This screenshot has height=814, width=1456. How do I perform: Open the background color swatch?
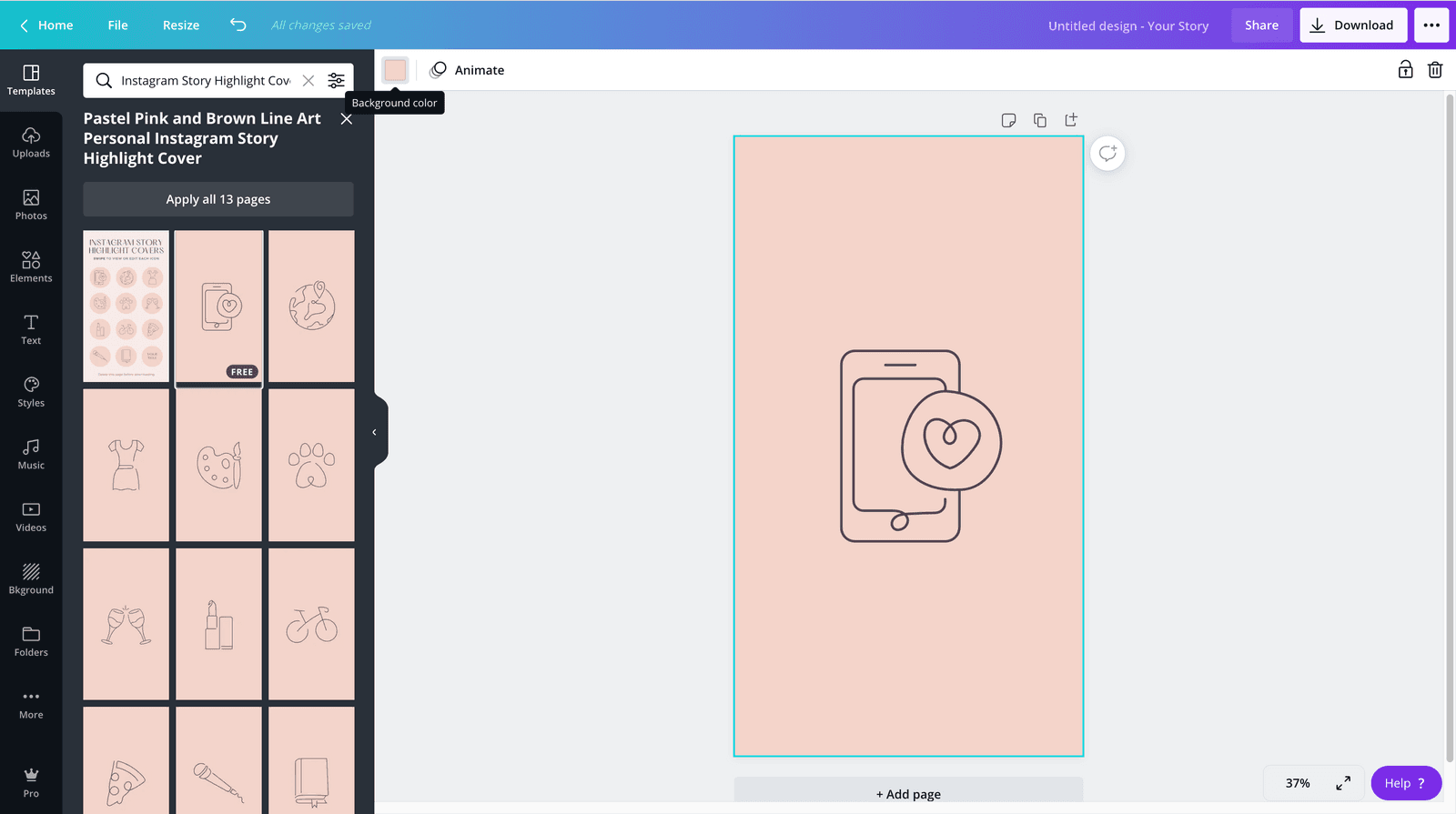click(x=395, y=70)
